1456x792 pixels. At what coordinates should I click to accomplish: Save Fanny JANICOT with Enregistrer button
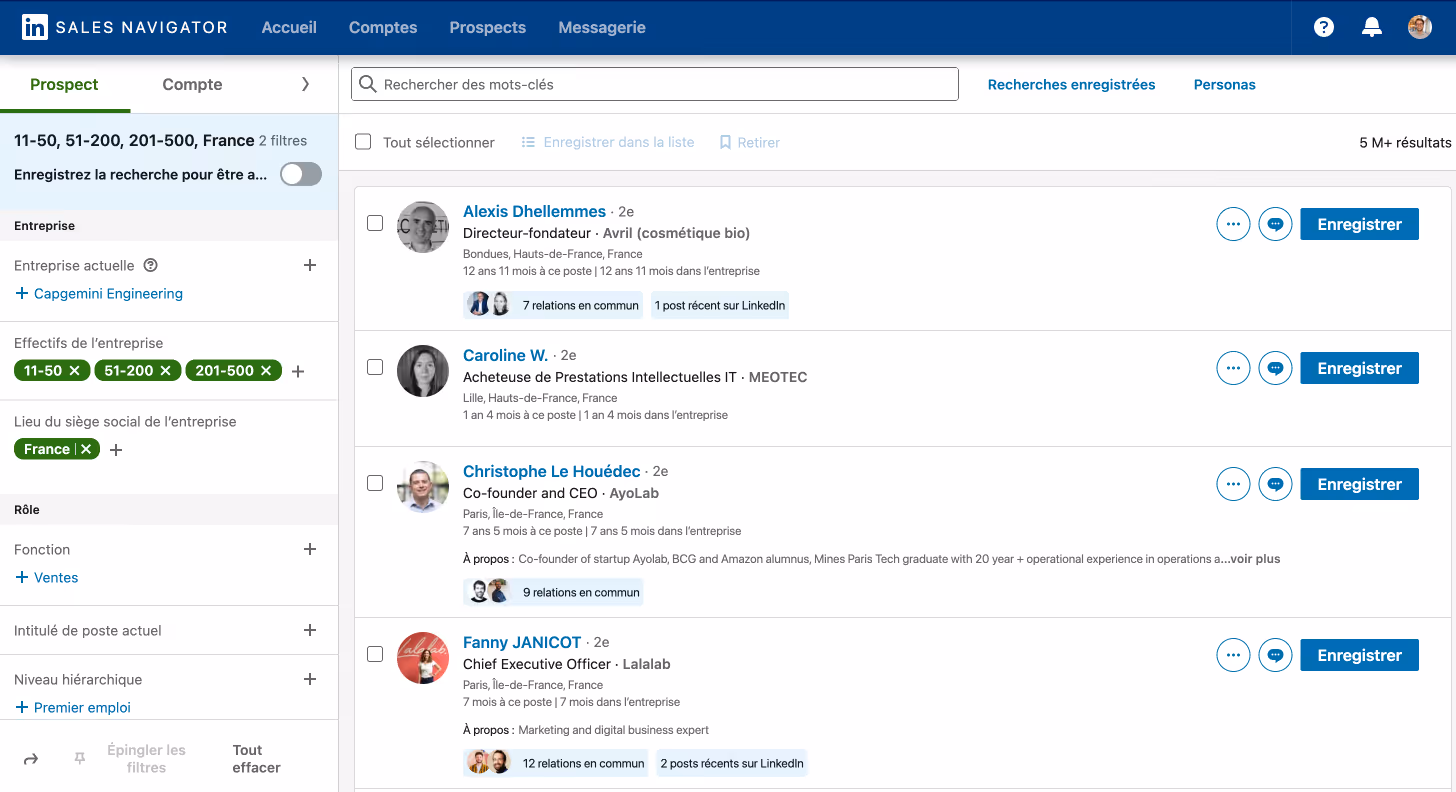tap(1359, 655)
